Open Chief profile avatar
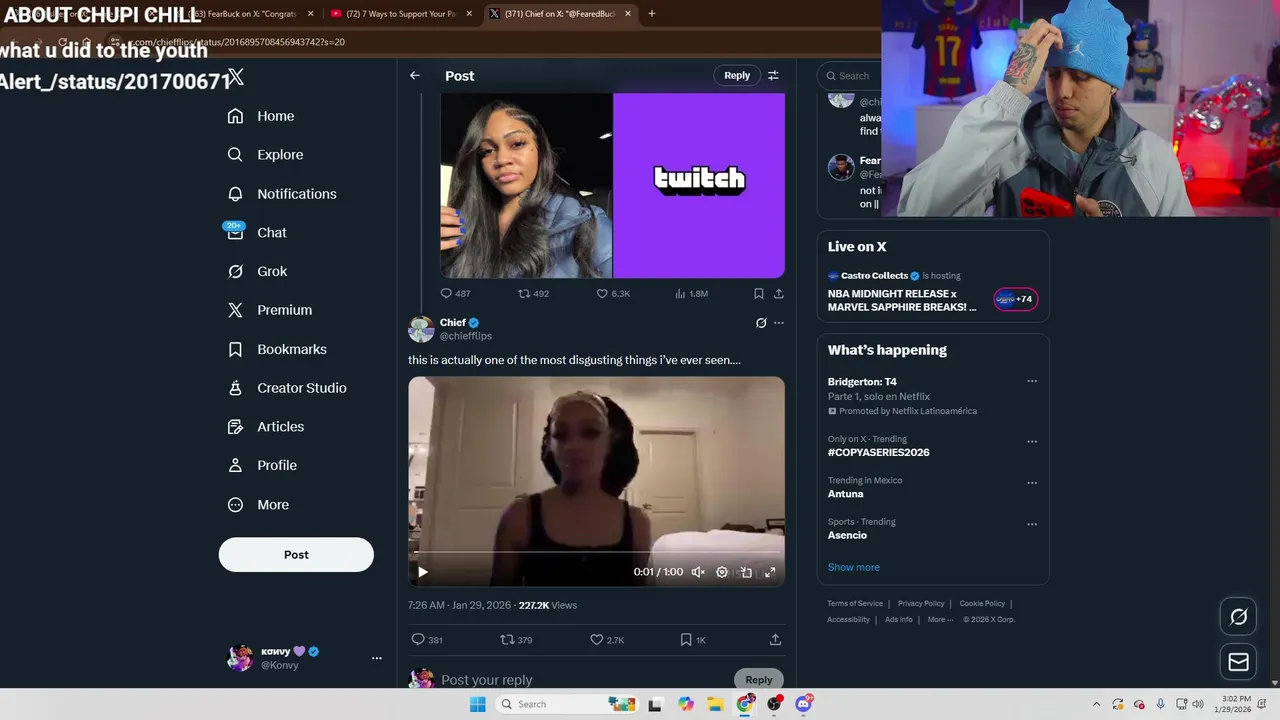This screenshot has width=1280, height=720. tap(421, 329)
